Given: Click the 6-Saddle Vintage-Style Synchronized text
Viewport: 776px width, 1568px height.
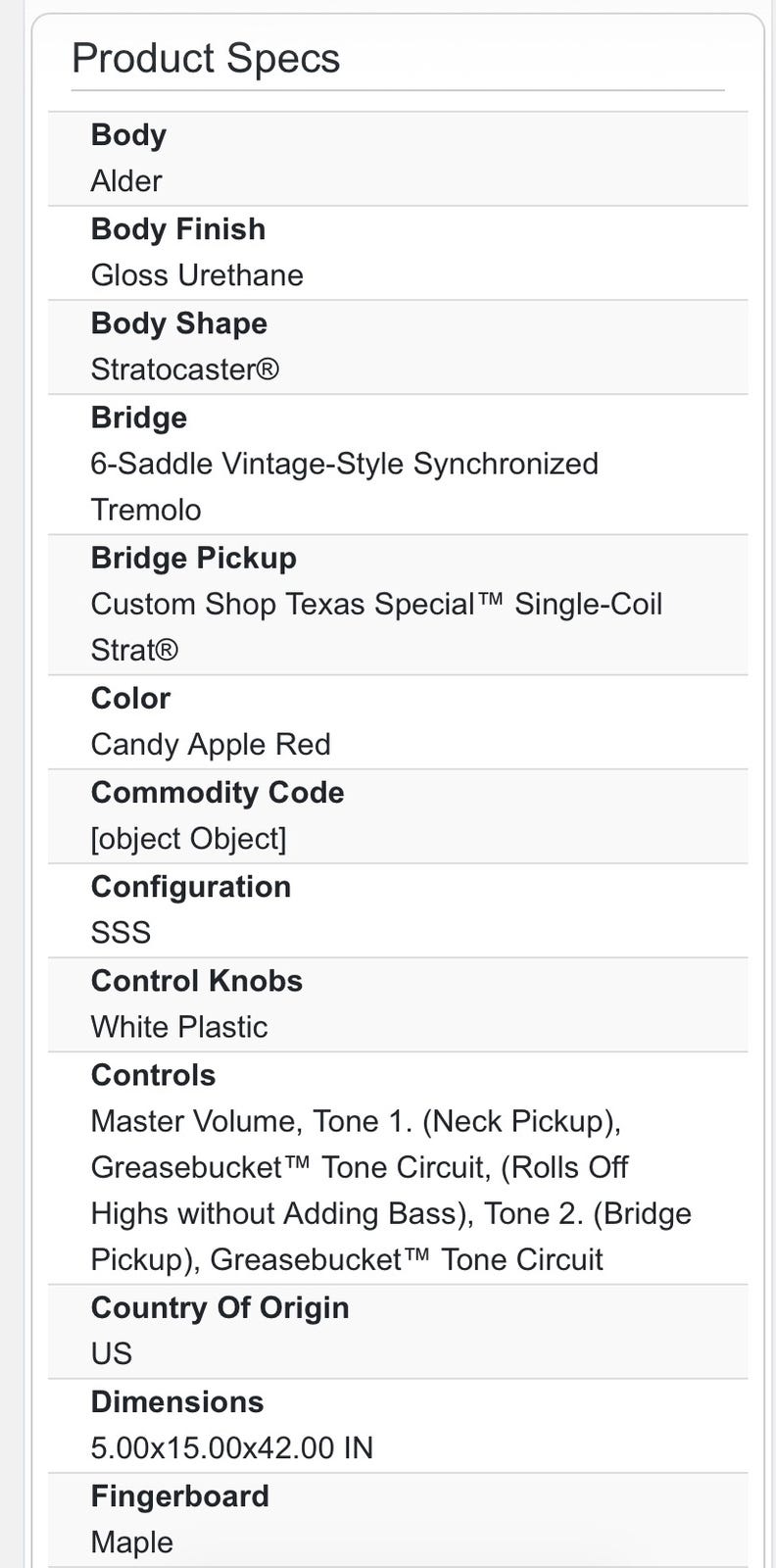Looking at the screenshot, I should 344,464.
